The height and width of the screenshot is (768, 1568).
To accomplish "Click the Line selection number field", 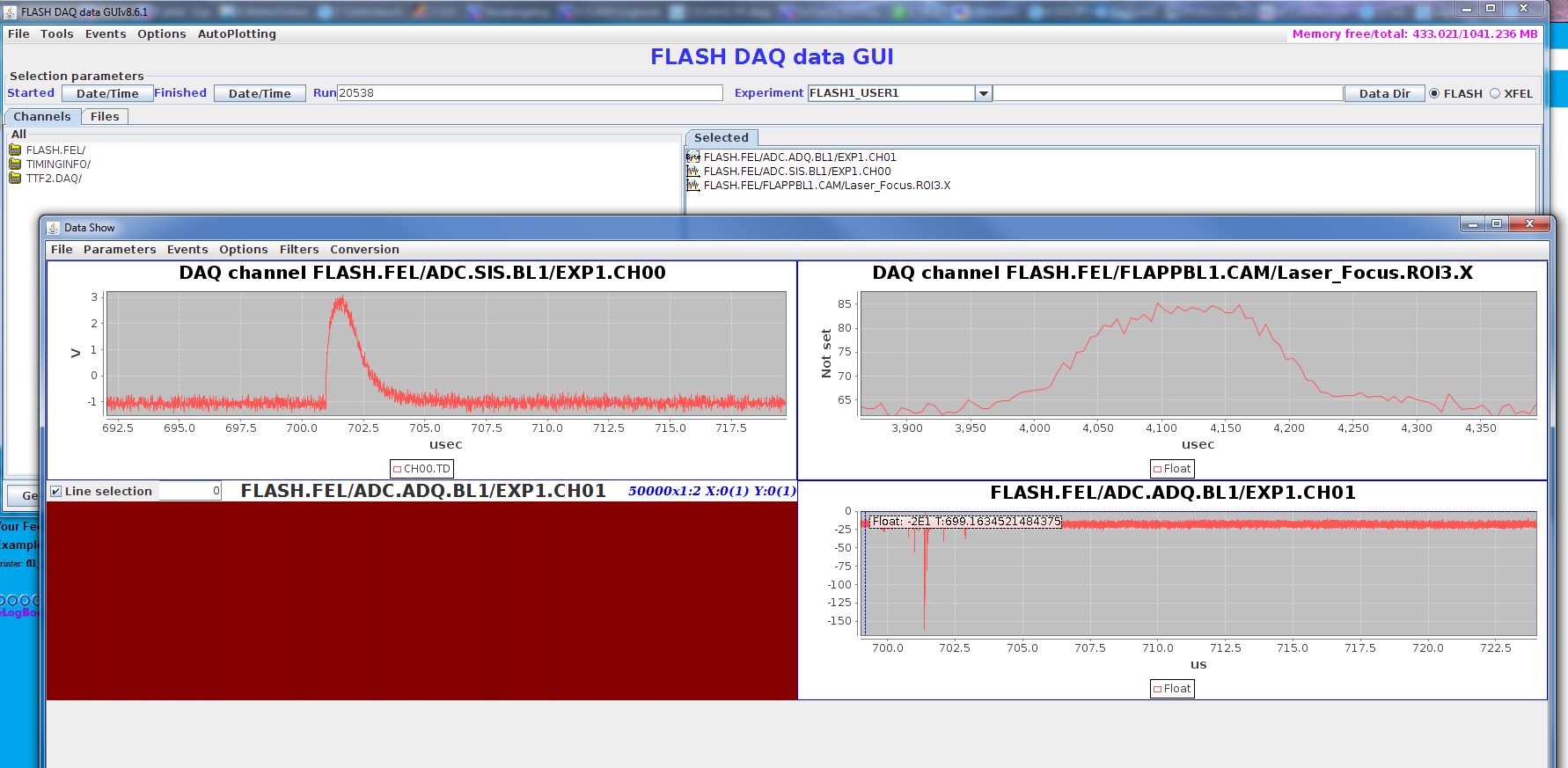I will (189, 492).
